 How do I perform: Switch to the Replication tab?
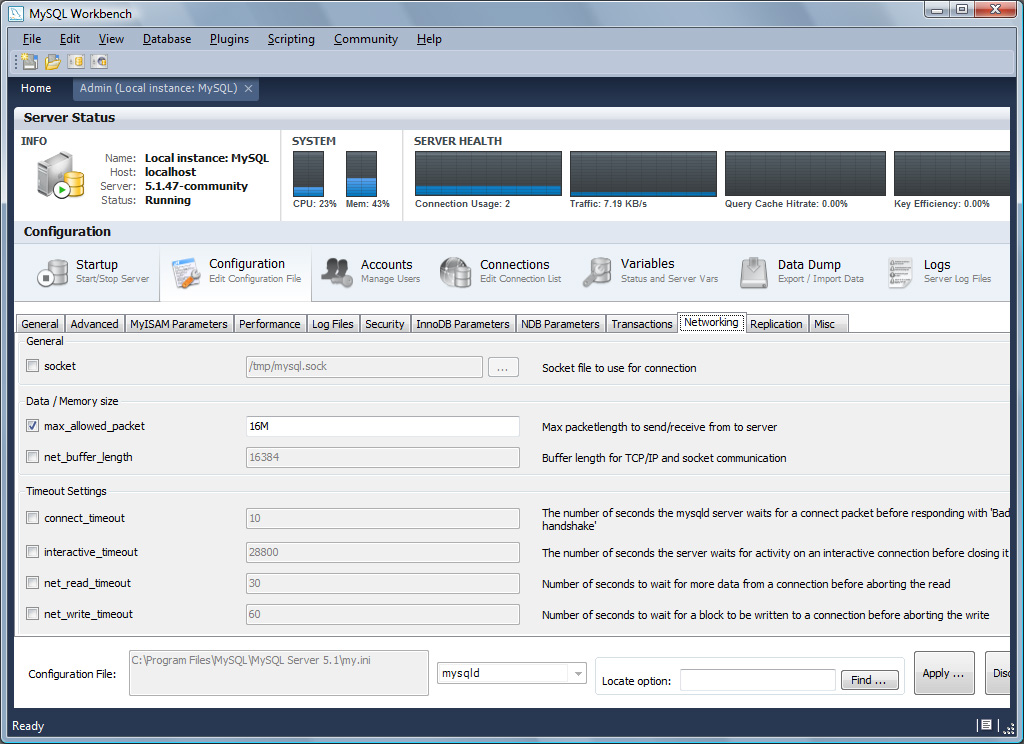point(776,324)
